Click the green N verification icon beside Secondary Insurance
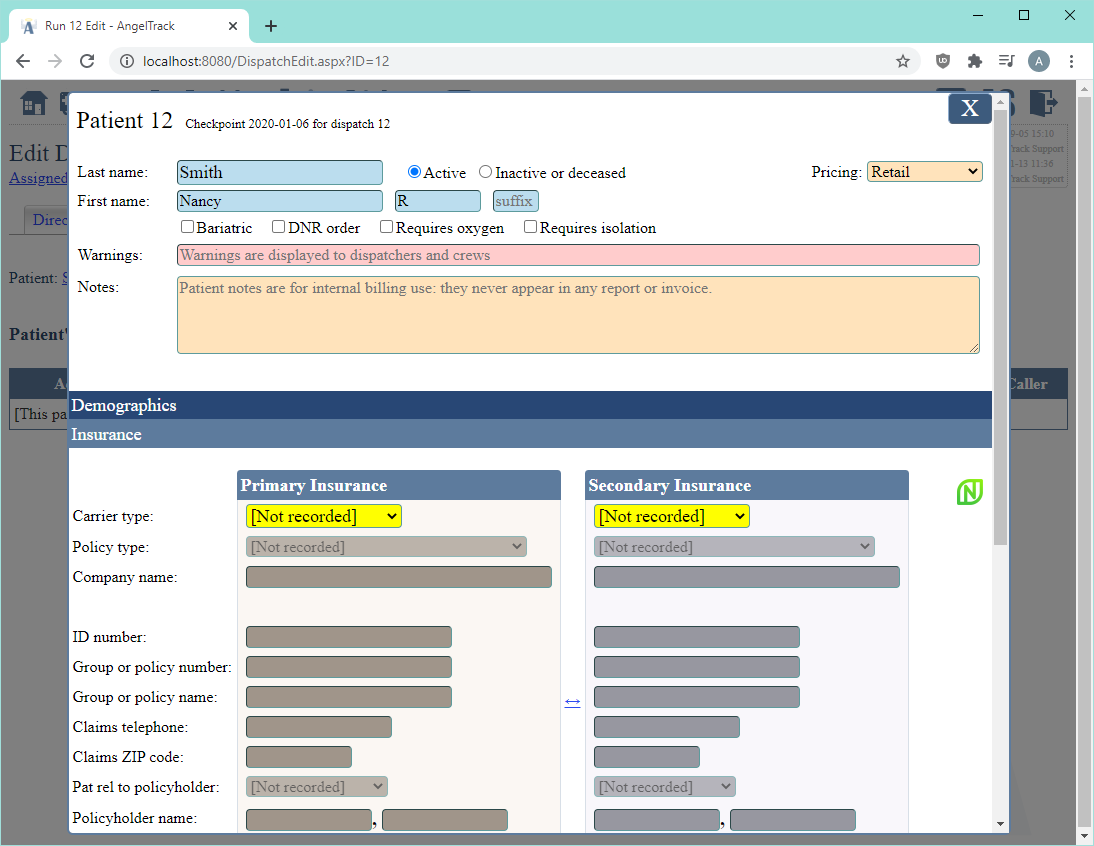 [969, 492]
